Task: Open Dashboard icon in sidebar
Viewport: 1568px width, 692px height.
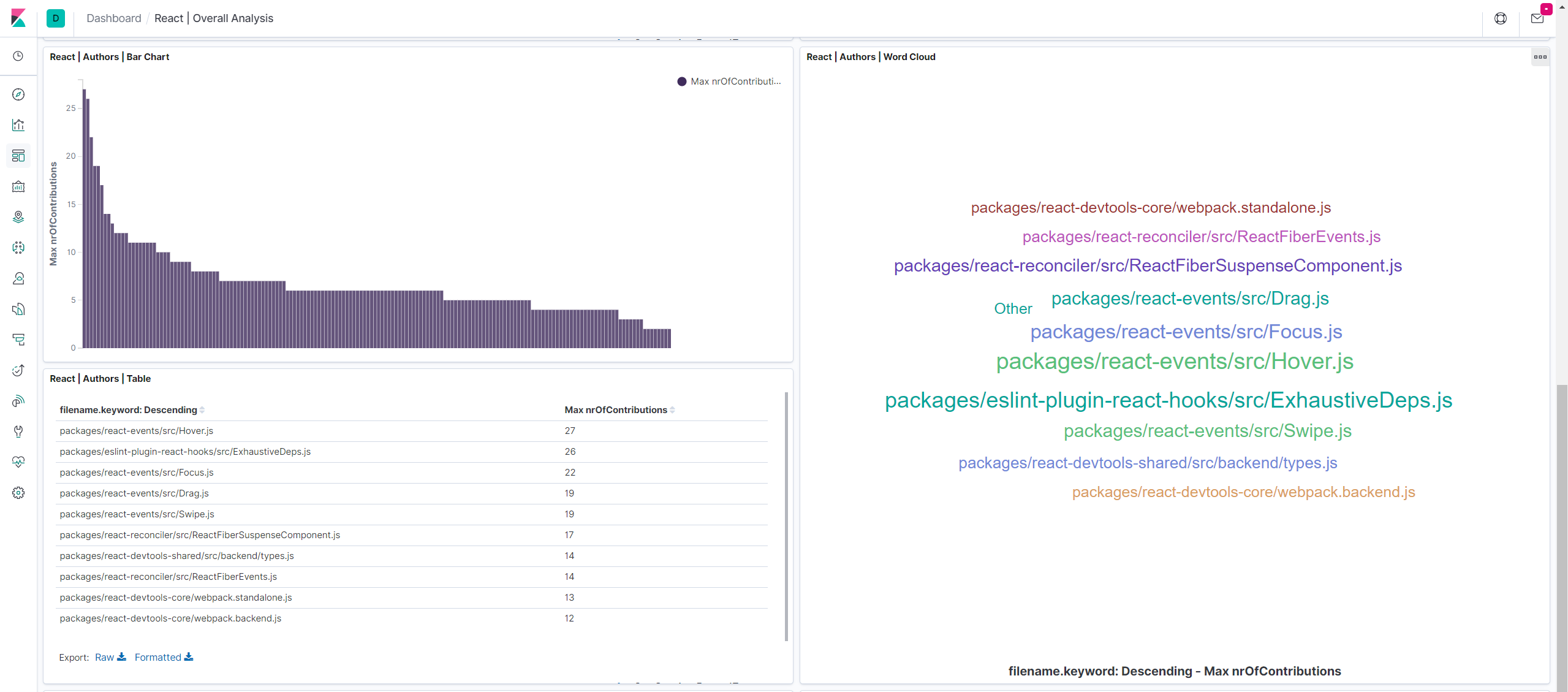Action: coord(18,156)
